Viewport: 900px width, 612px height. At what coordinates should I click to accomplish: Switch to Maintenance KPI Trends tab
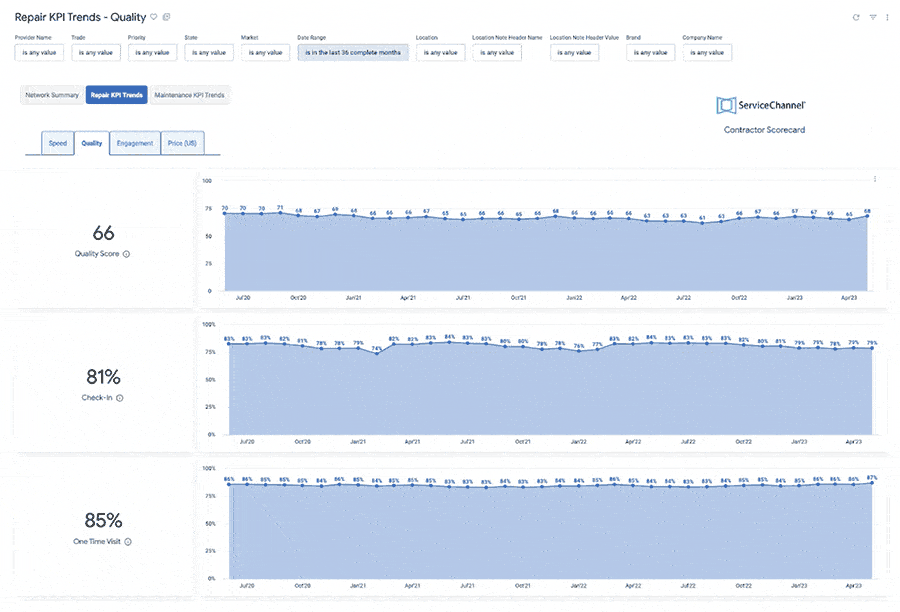(190, 95)
